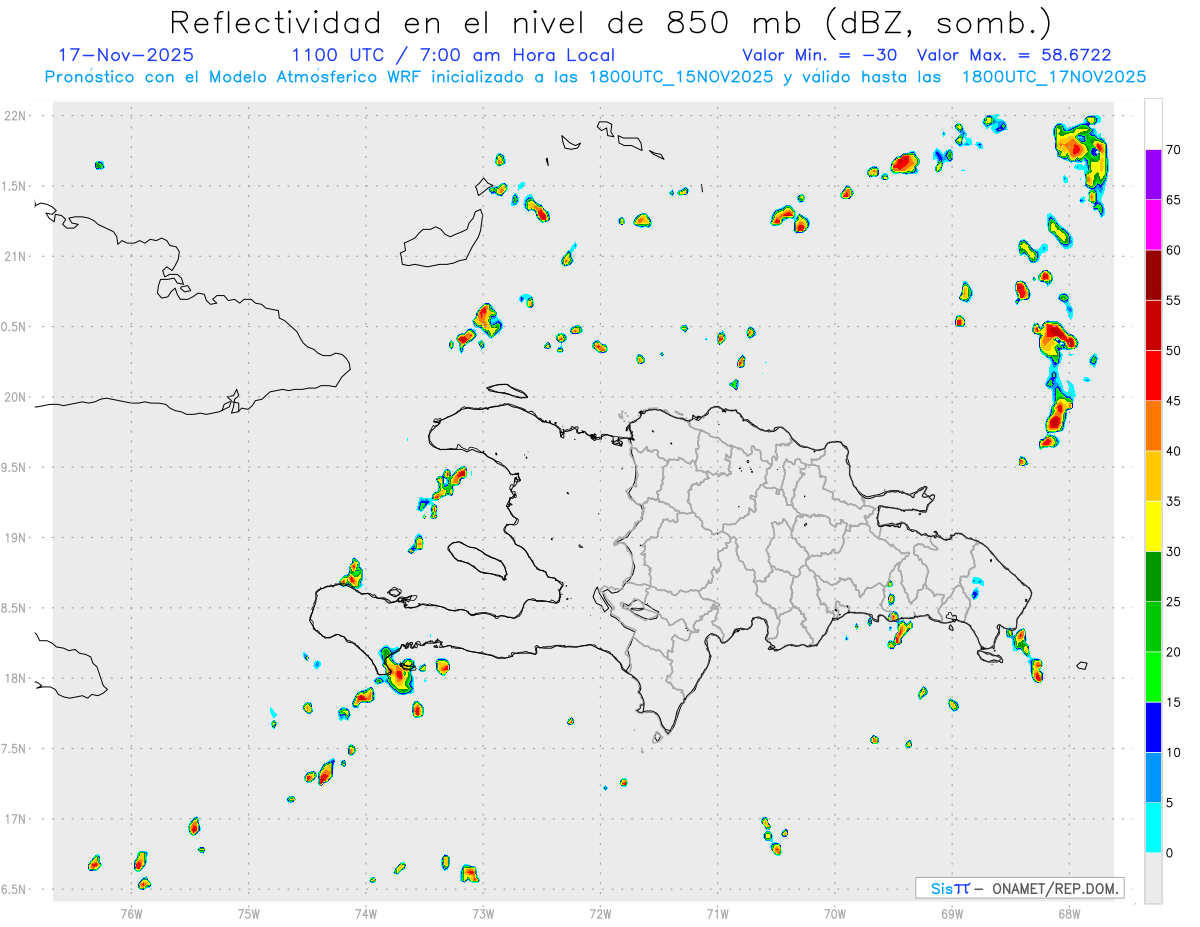This screenshot has width=1200, height=927.
Task: Click the 'Valor Max. = 58.6722' text
Action: coord(1013,55)
